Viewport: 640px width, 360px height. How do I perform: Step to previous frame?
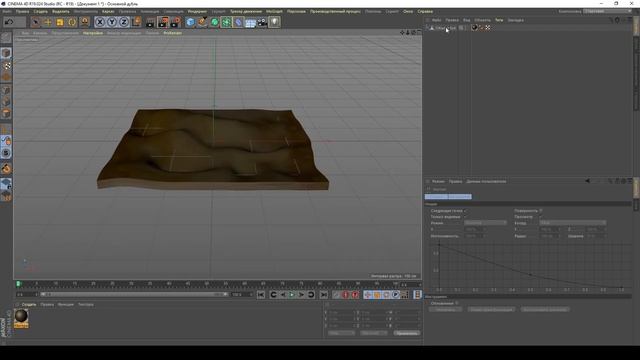pos(283,295)
